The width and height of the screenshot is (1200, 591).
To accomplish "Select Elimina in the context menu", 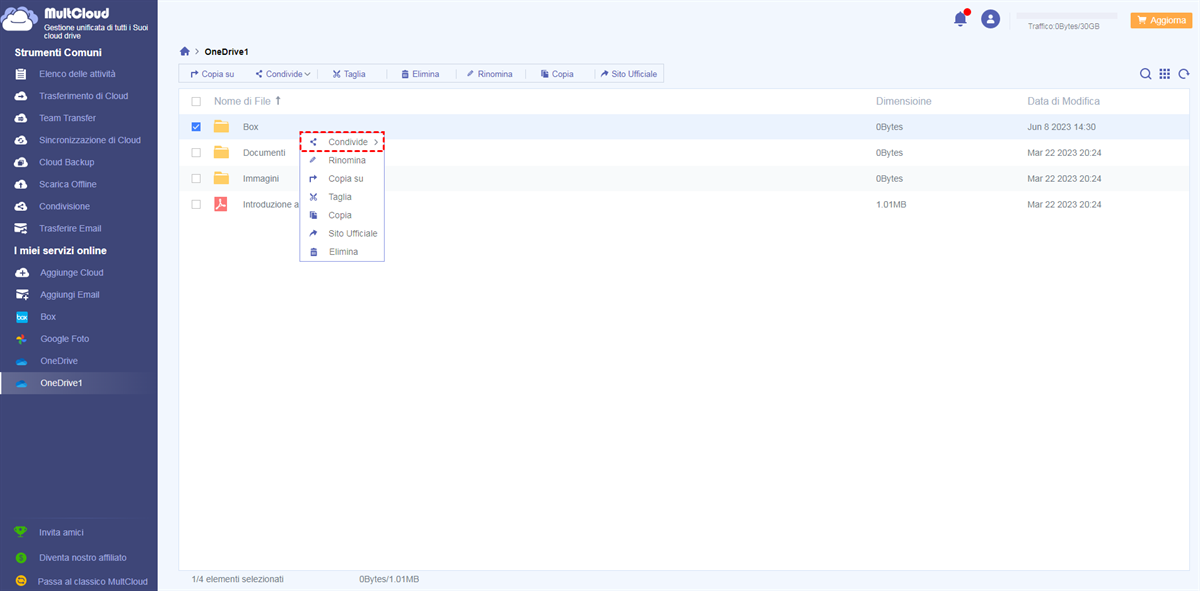I will [x=343, y=252].
